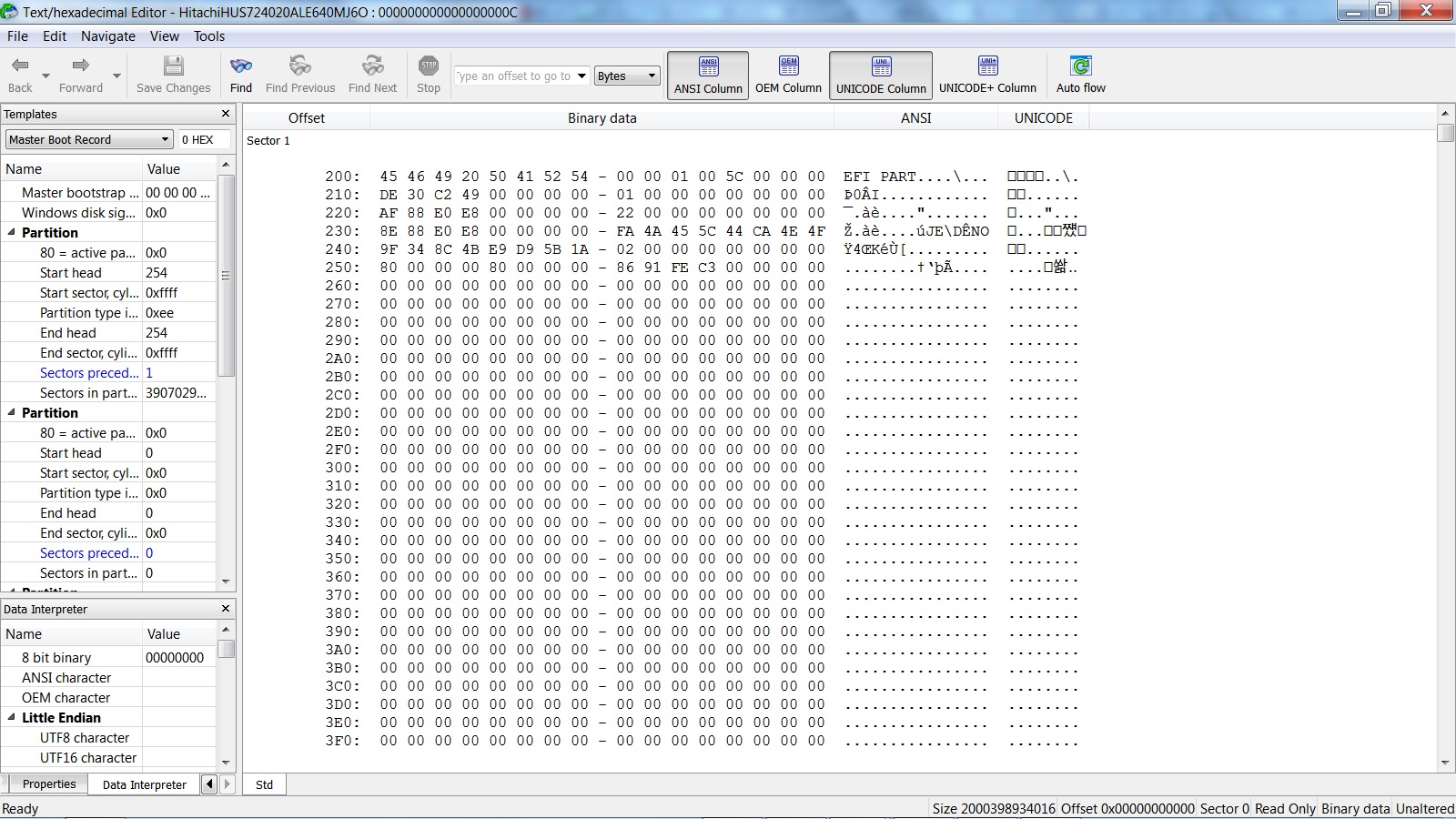Select the UTF16 character row
The height and width of the screenshot is (819, 1456).
(x=108, y=757)
